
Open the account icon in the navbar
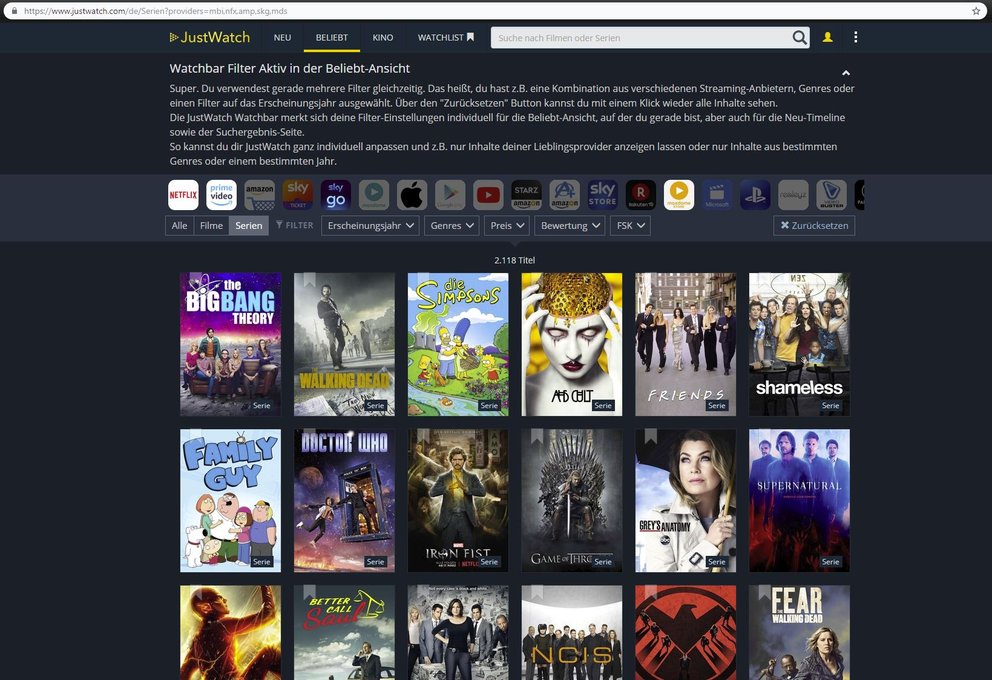827,37
